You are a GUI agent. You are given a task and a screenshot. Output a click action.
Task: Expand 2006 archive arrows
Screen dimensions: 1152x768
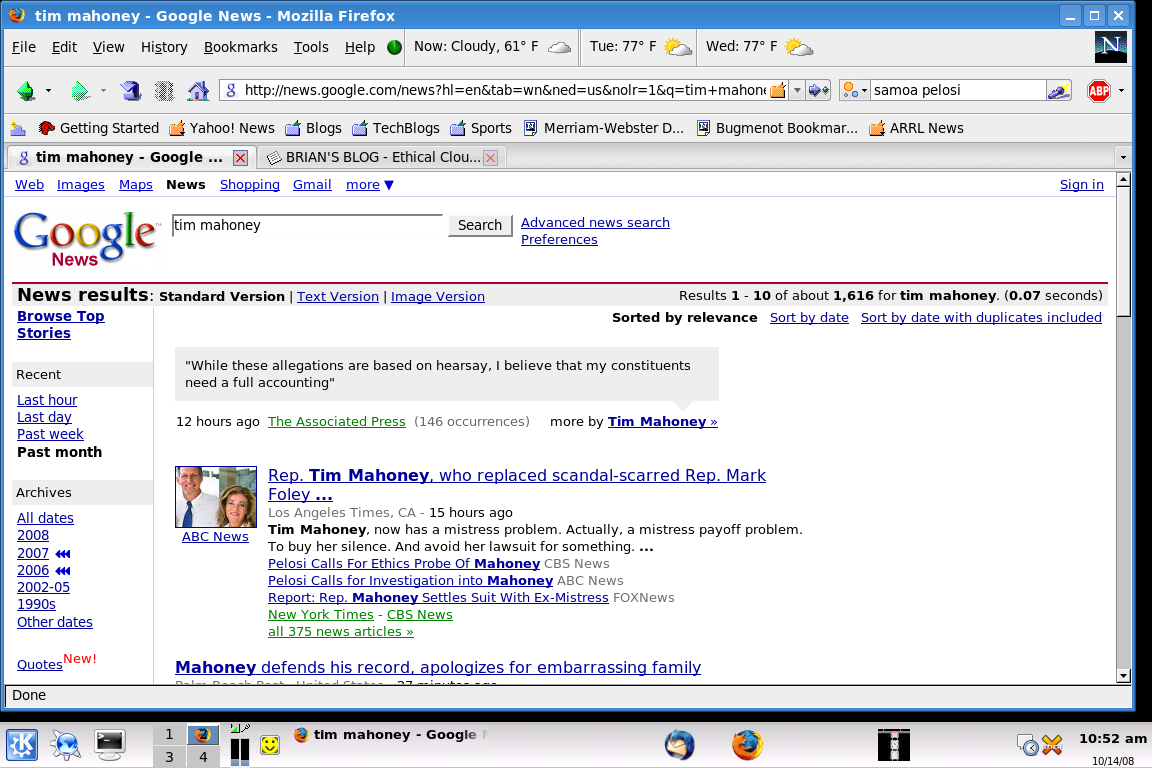63,571
